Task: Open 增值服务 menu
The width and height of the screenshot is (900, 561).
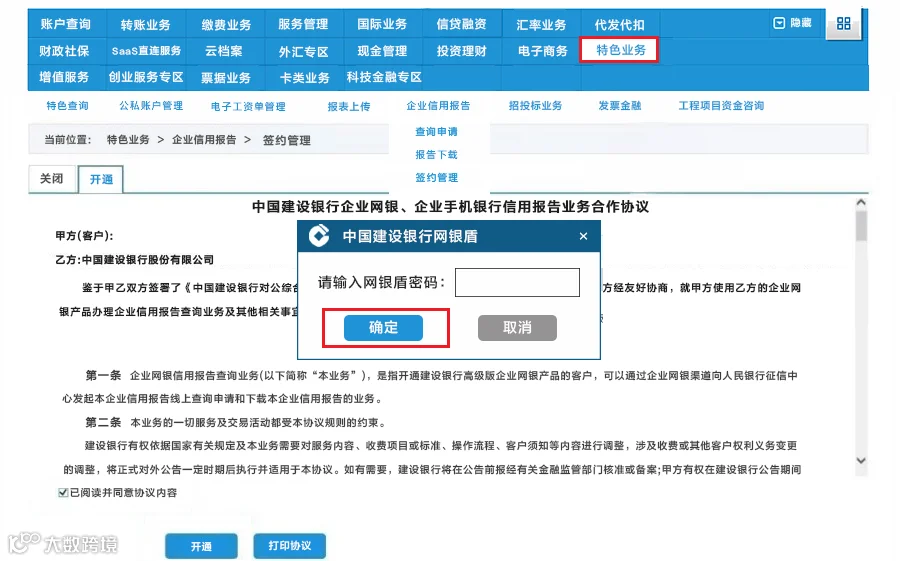Action: click(64, 77)
